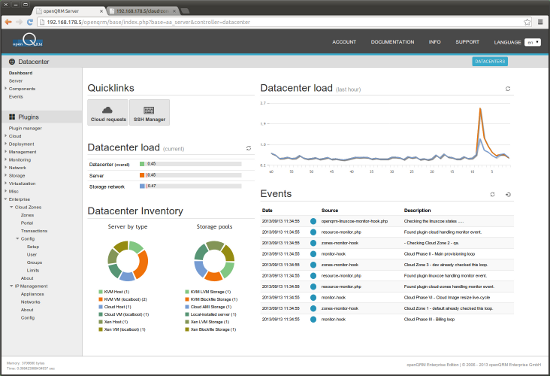Open the Account menu

click(344, 42)
